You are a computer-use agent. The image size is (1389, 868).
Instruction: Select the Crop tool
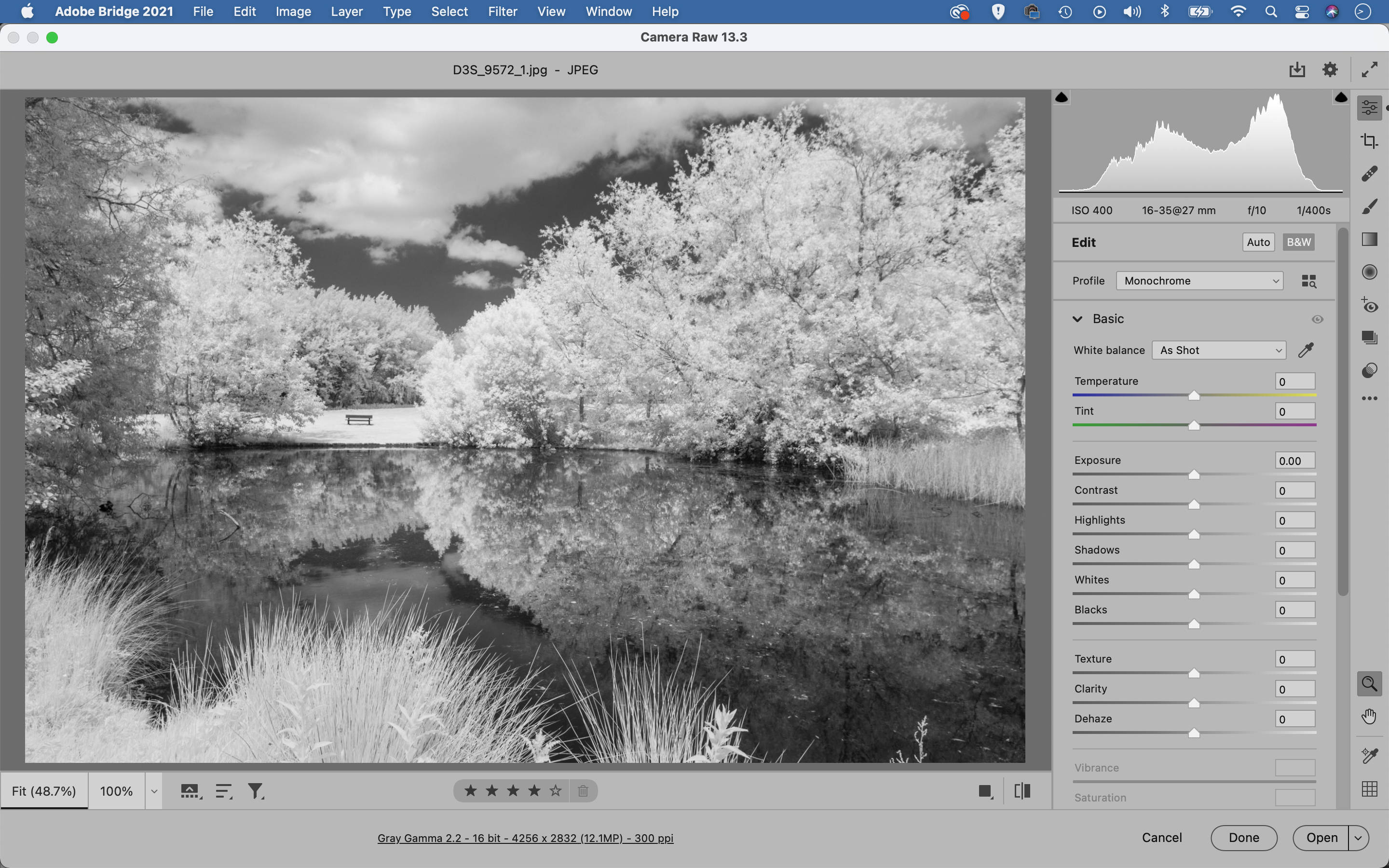click(1370, 141)
